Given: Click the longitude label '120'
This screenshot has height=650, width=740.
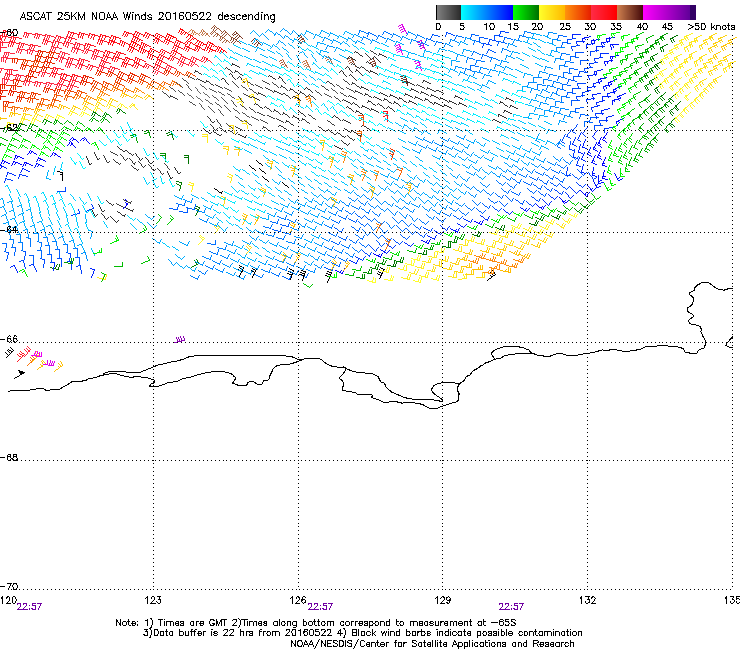Looking at the screenshot, I should (x=8, y=600).
